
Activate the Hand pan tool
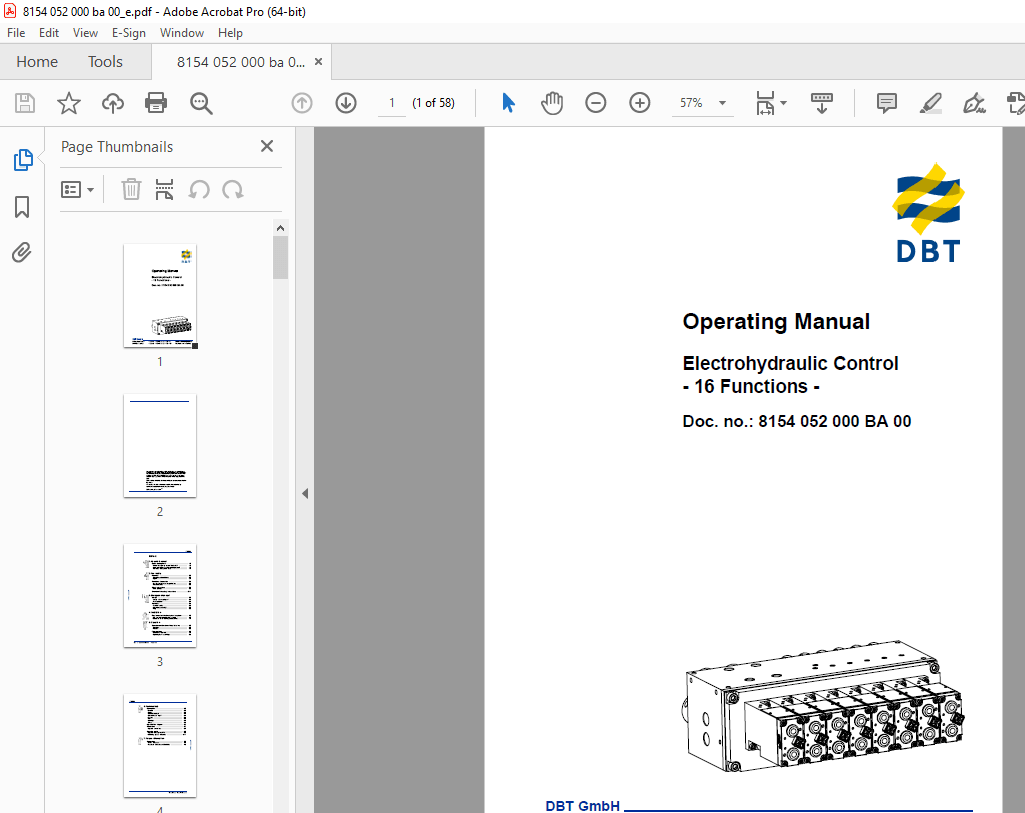click(552, 103)
